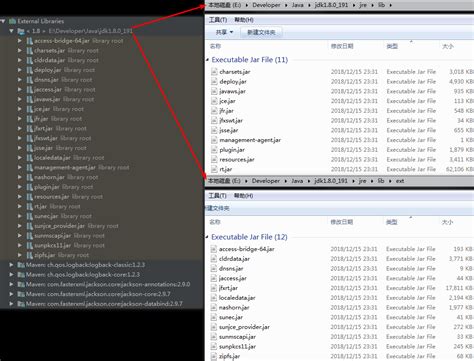Click the External Libraries icon
The width and height of the screenshot is (474, 361).
pyautogui.click(x=12, y=21)
